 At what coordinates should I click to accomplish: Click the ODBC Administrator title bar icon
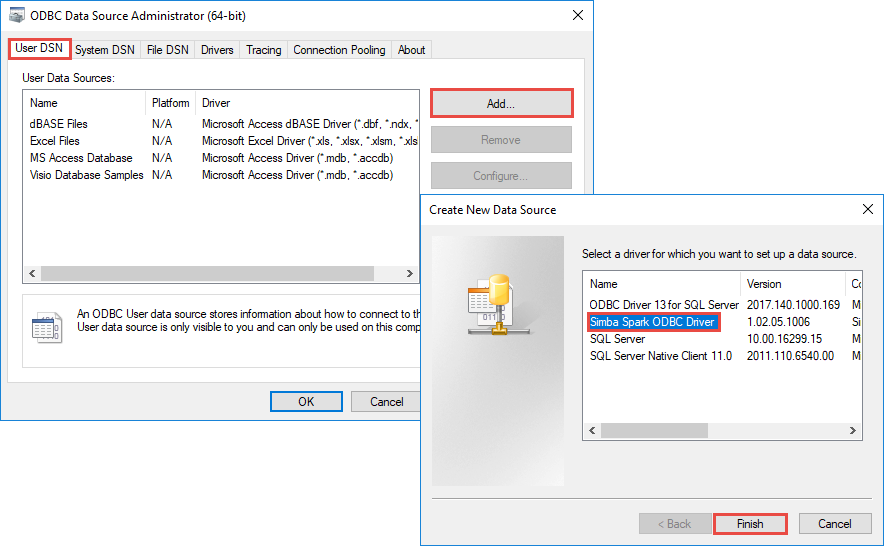click(17, 15)
